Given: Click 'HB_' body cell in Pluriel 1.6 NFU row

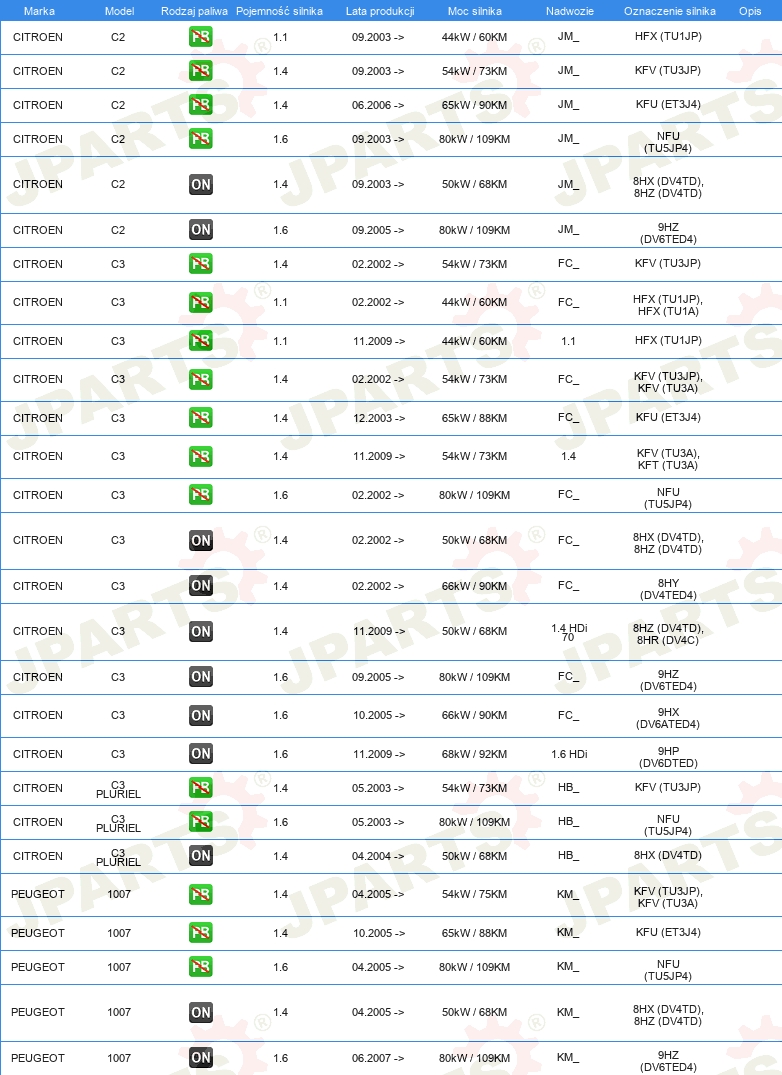Looking at the screenshot, I should pyautogui.click(x=568, y=821).
